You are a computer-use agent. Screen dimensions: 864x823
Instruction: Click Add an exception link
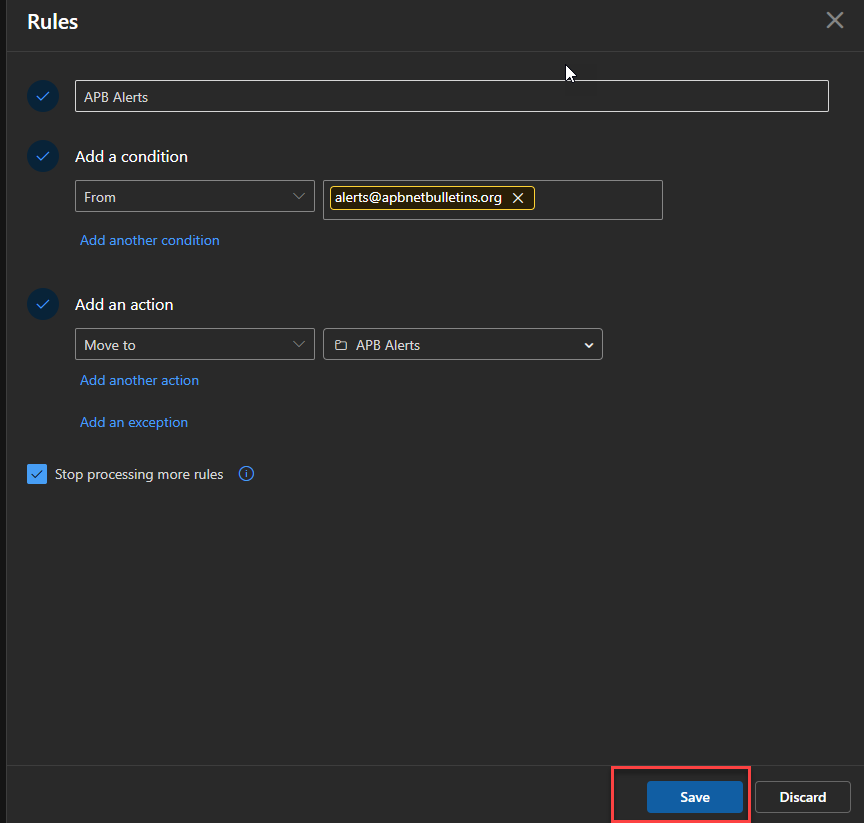click(134, 422)
